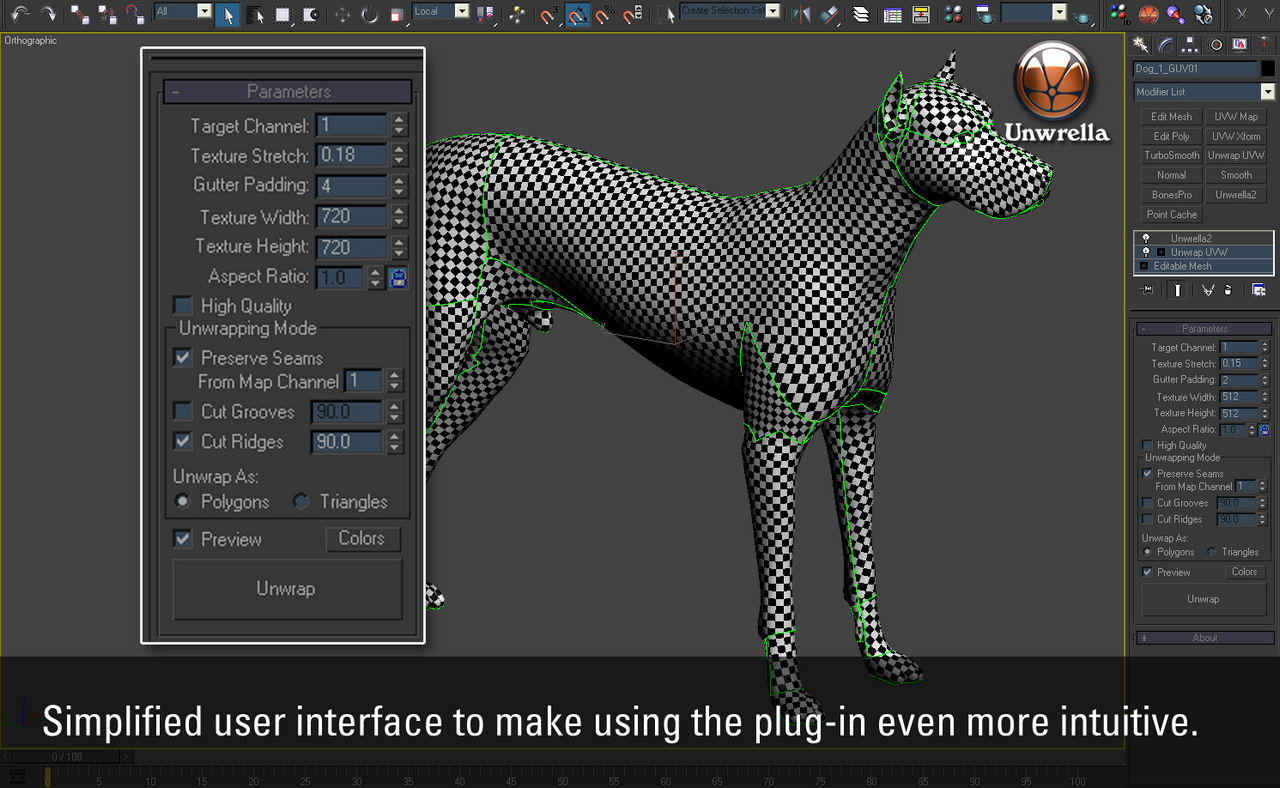Switch to the Hierarchy panel tab
This screenshot has height=788, width=1280.
click(1190, 44)
